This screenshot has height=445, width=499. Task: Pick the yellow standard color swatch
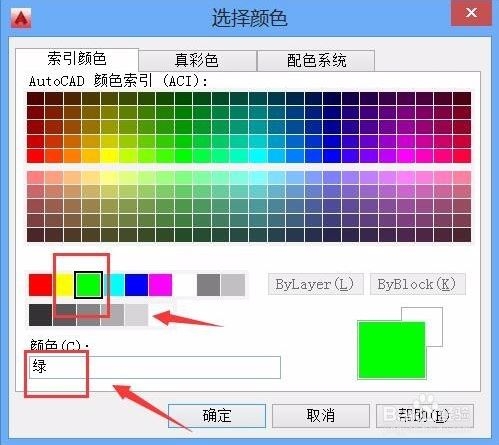[64, 285]
